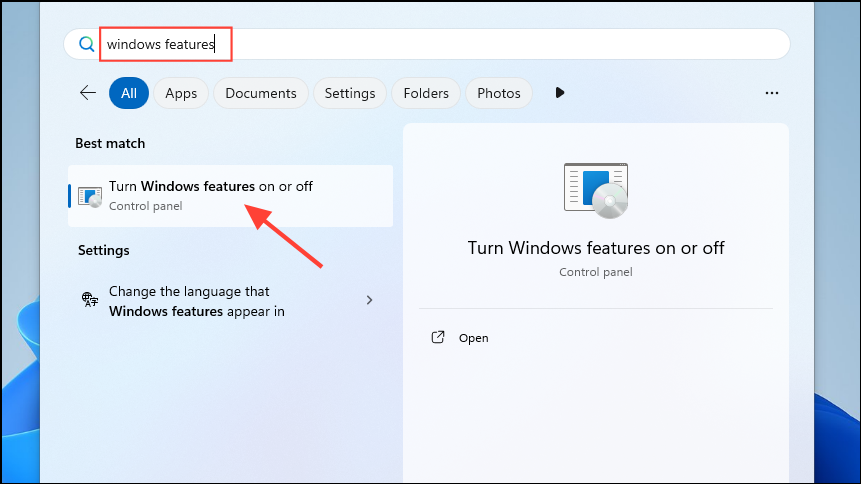Click the 'Control panel' caption in the preview pane
This screenshot has height=484, width=861.
pos(596,272)
